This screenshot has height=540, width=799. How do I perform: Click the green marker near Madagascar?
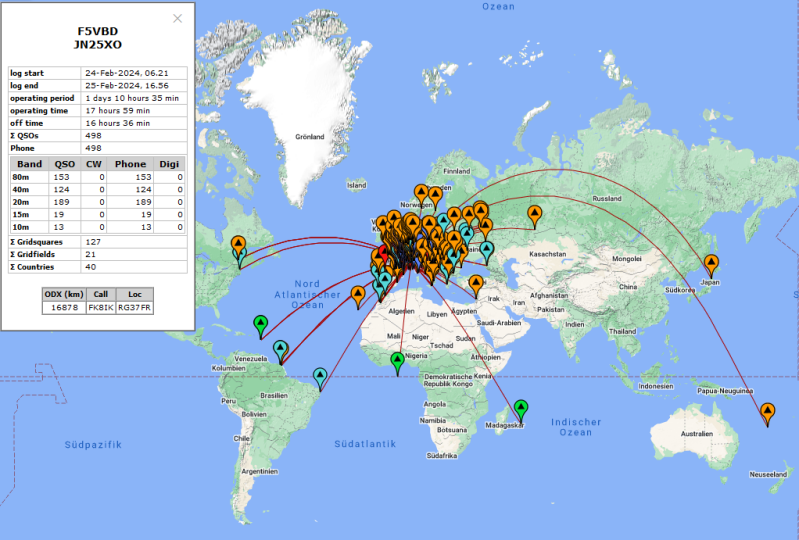click(x=521, y=409)
